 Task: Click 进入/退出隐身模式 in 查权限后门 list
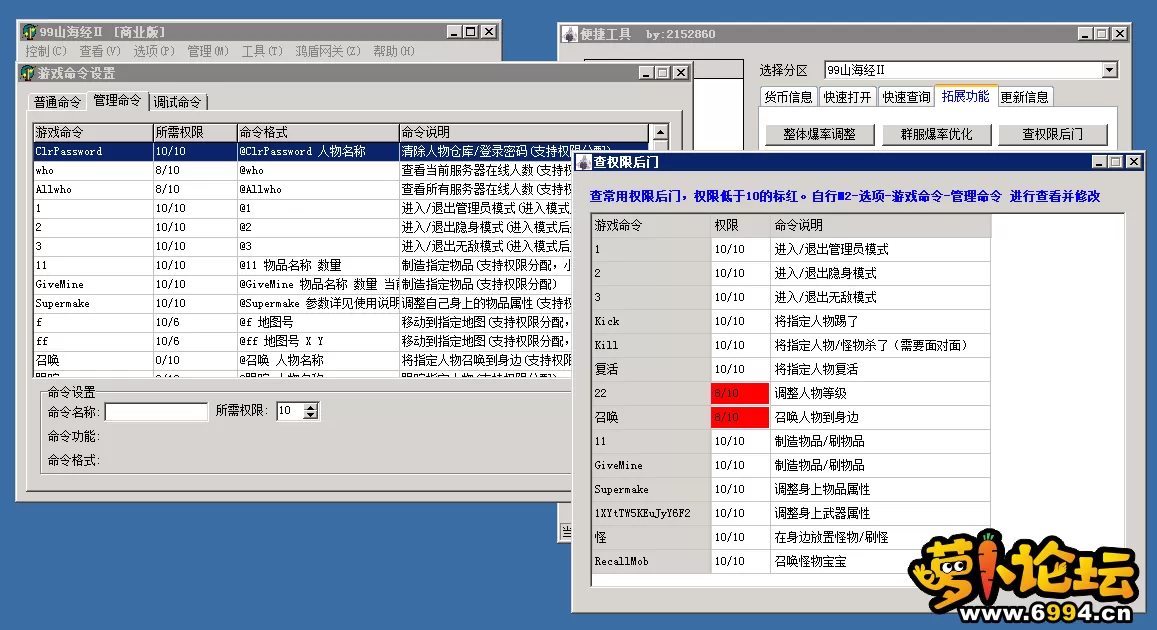pos(825,274)
